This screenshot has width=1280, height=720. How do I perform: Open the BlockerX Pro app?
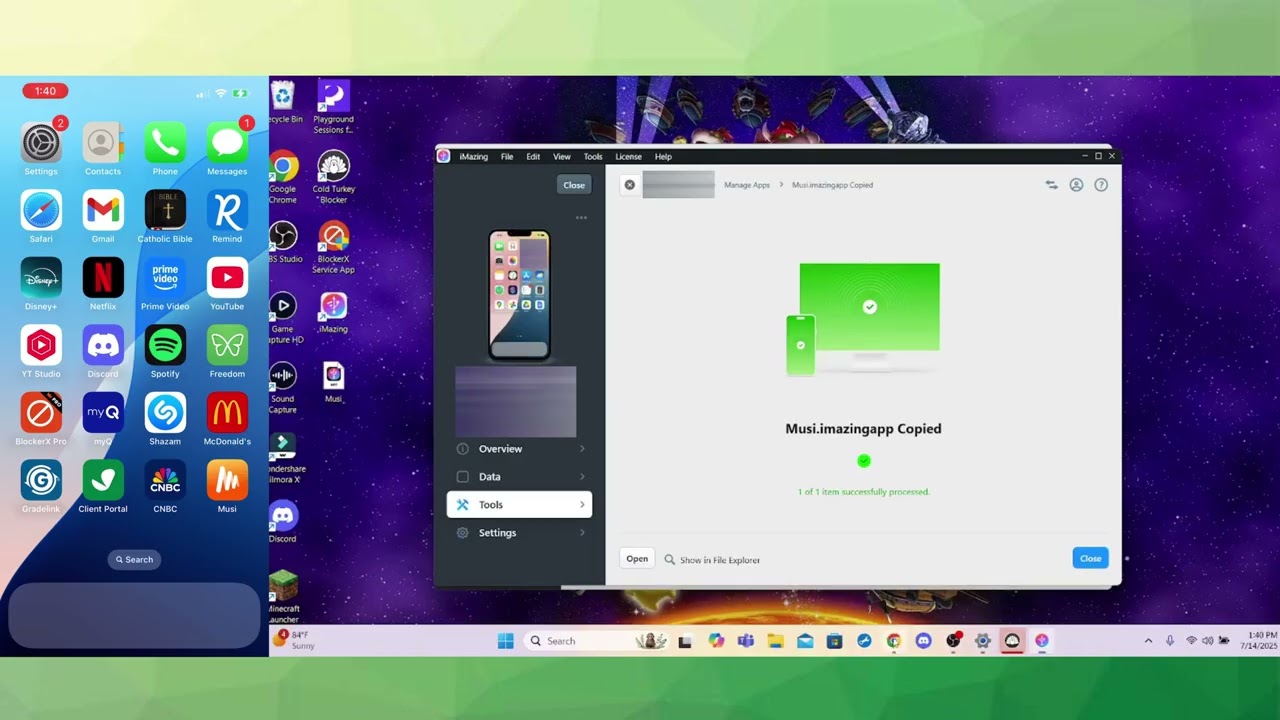click(x=41, y=412)
